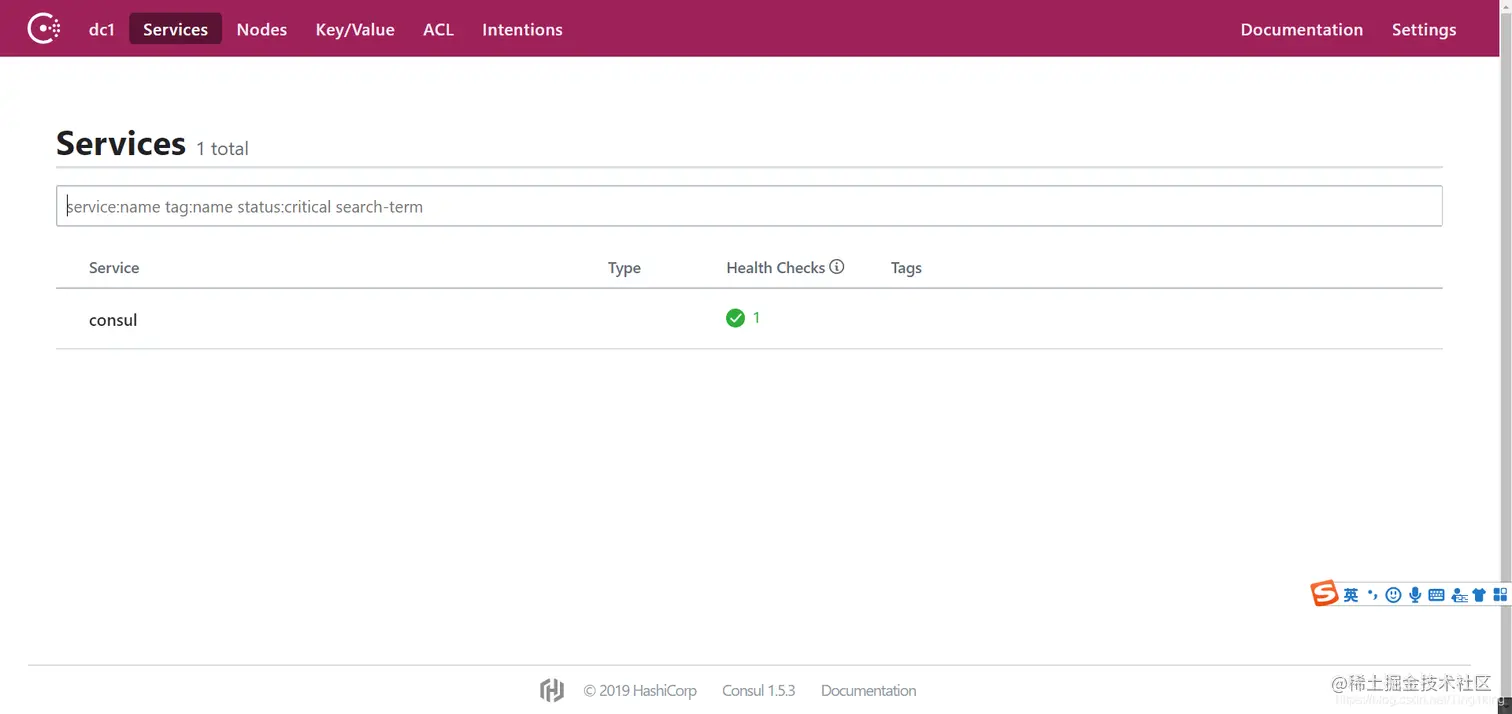
Task: Go to the ACL tab
Action: (x=438, y=29)
